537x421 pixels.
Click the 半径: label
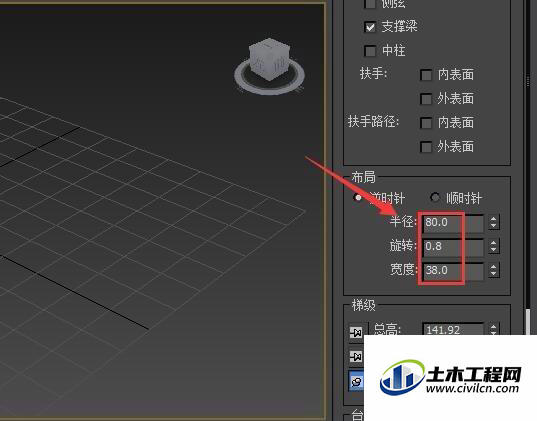coord(403,222)
